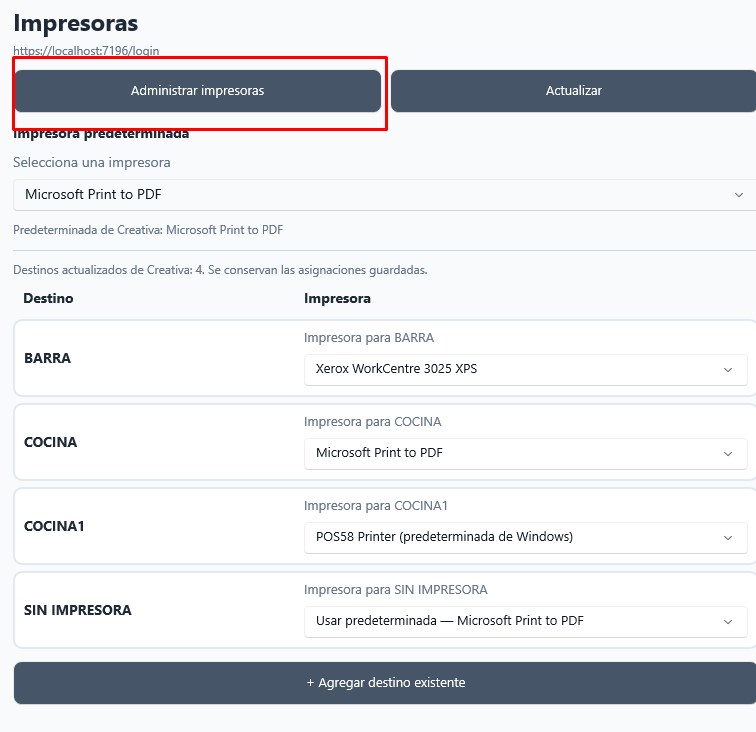Open BARRA printer dropdown
Image resolution: width=756 pixels, height=732 pixels.
pyautogui.click(x=526, y=369)
